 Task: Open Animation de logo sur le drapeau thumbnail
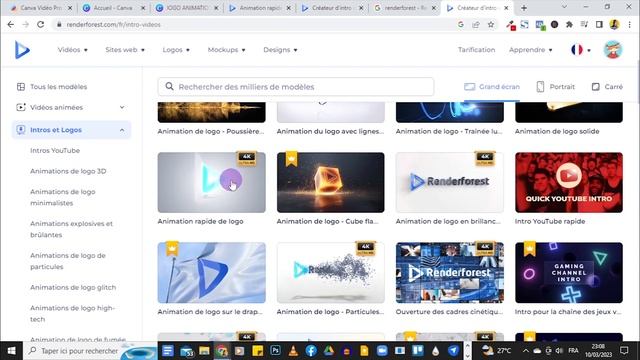tap(211, 273)
